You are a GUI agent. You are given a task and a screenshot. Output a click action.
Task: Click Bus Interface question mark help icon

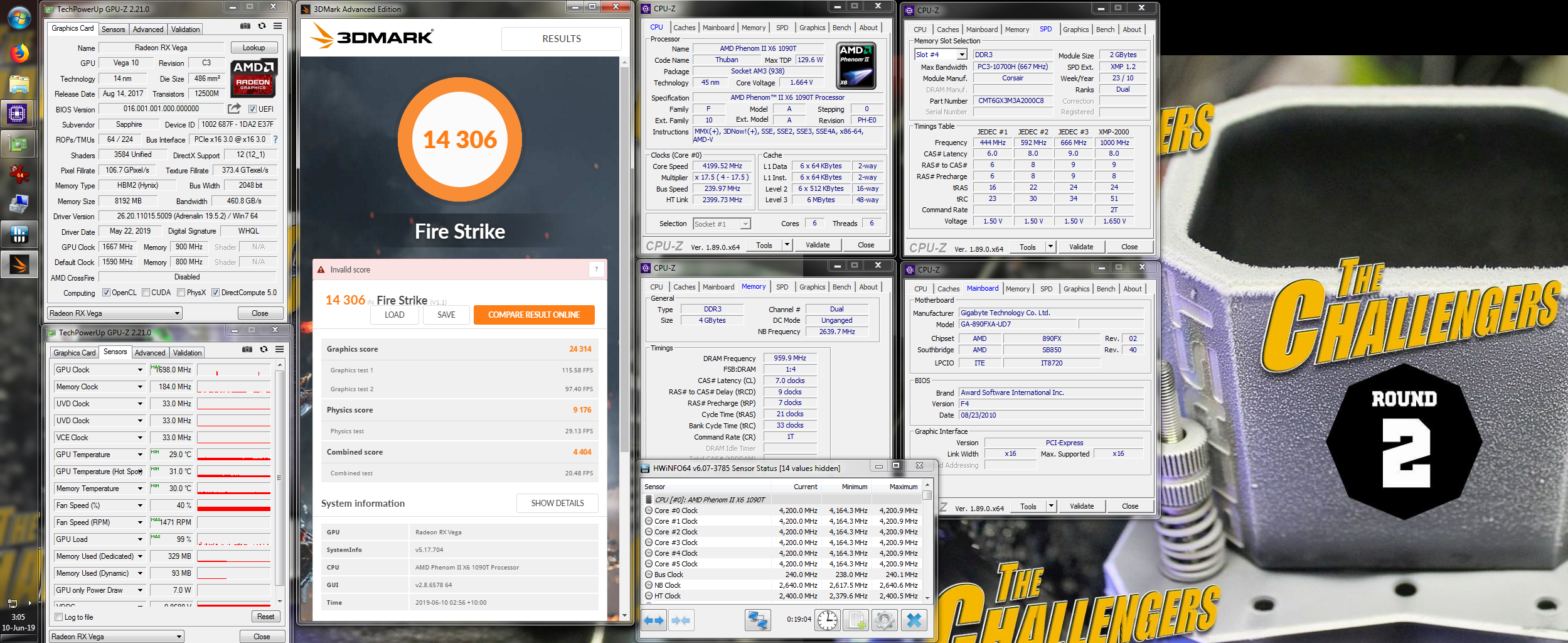coord(275,139)
